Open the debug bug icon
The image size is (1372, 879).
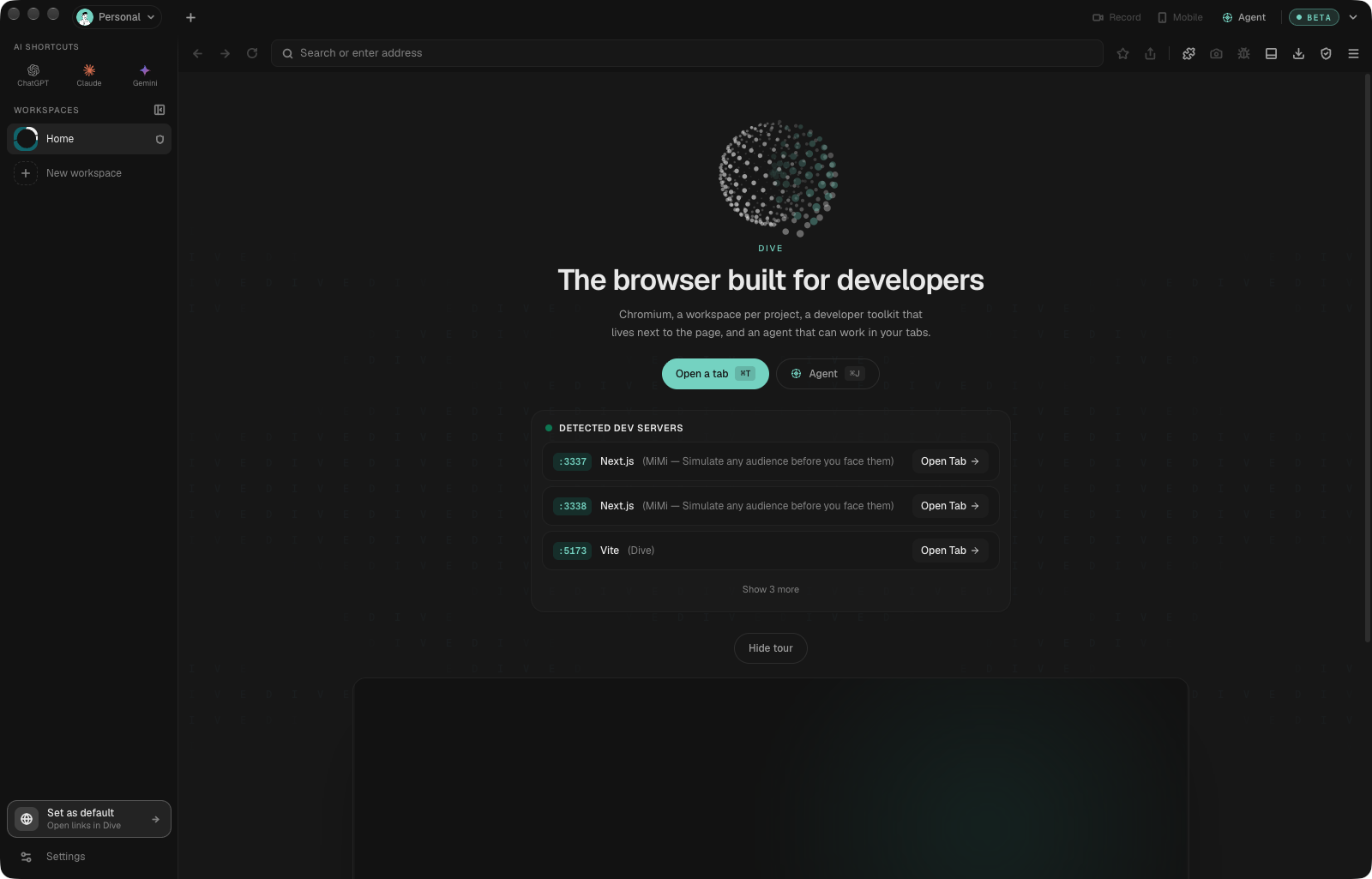click(1243, 53)
